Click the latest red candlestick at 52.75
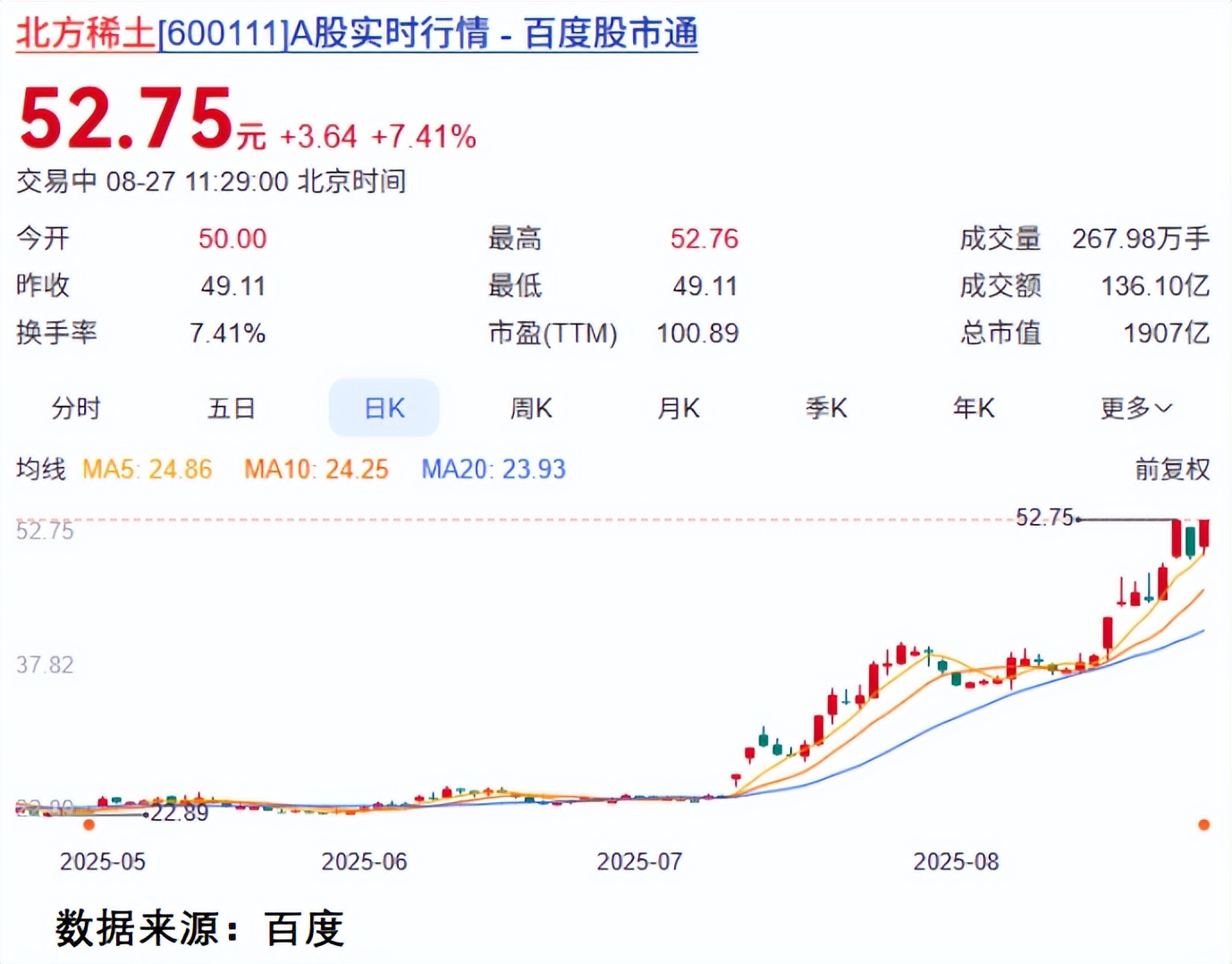Viewport: 1232px width, 964px height. [1204, 533]
